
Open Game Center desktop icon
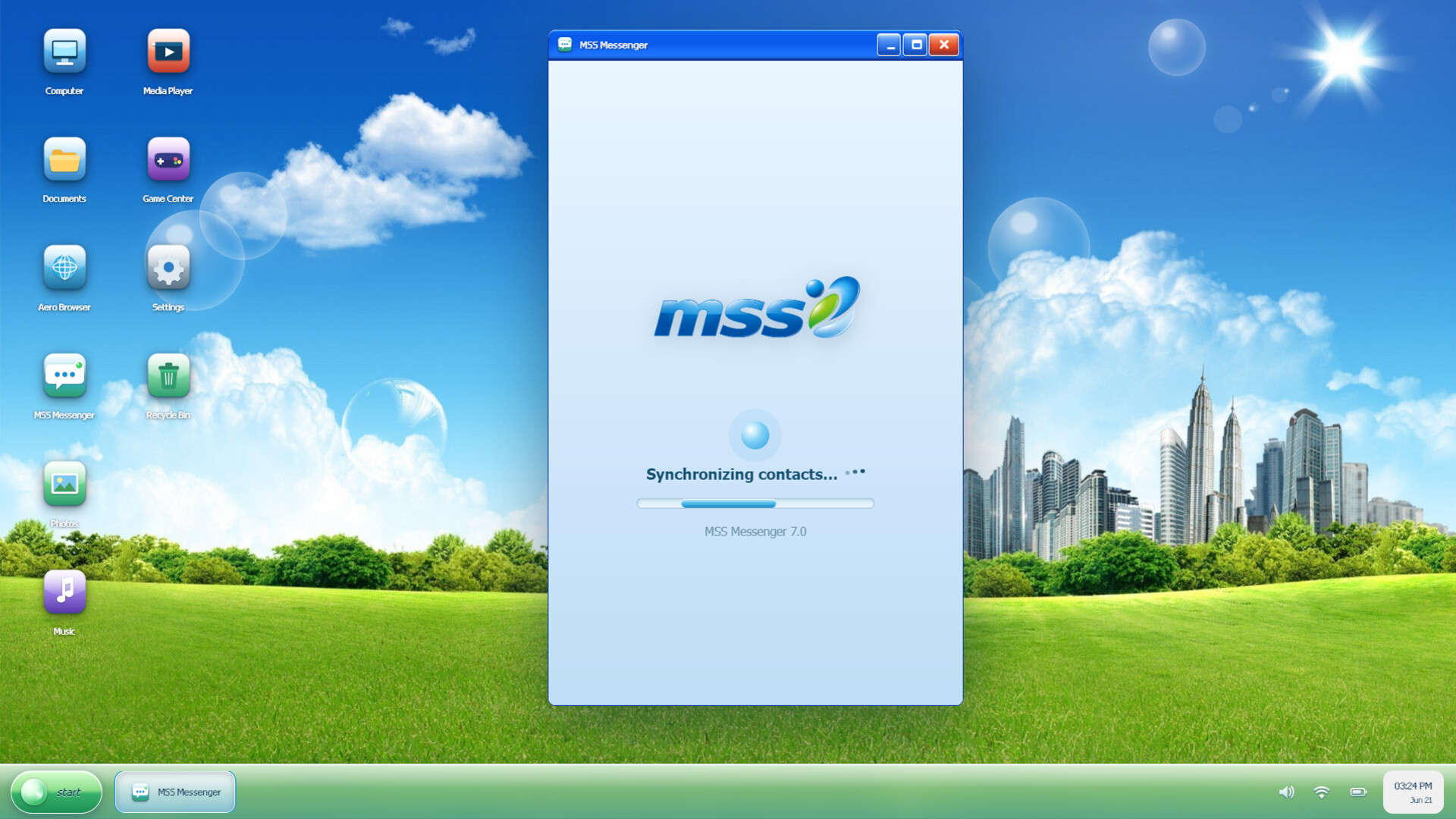coord(168,159)
